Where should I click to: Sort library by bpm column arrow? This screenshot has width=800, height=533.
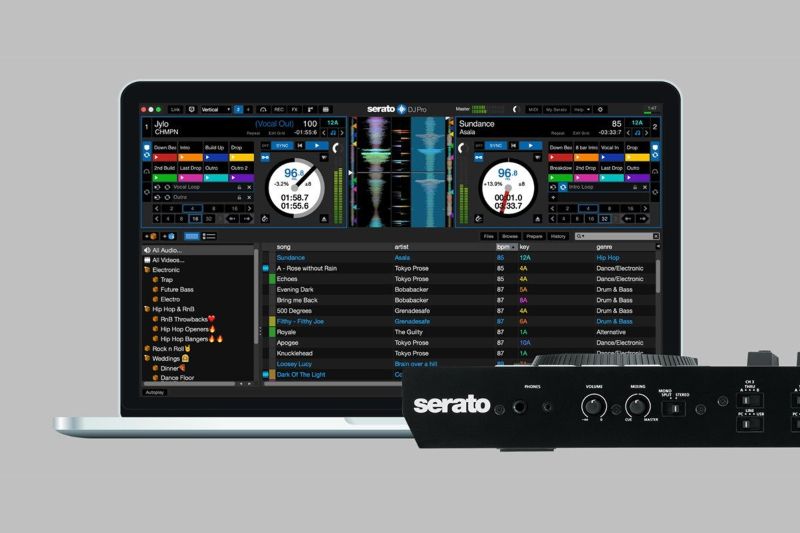tap(513, 247)
